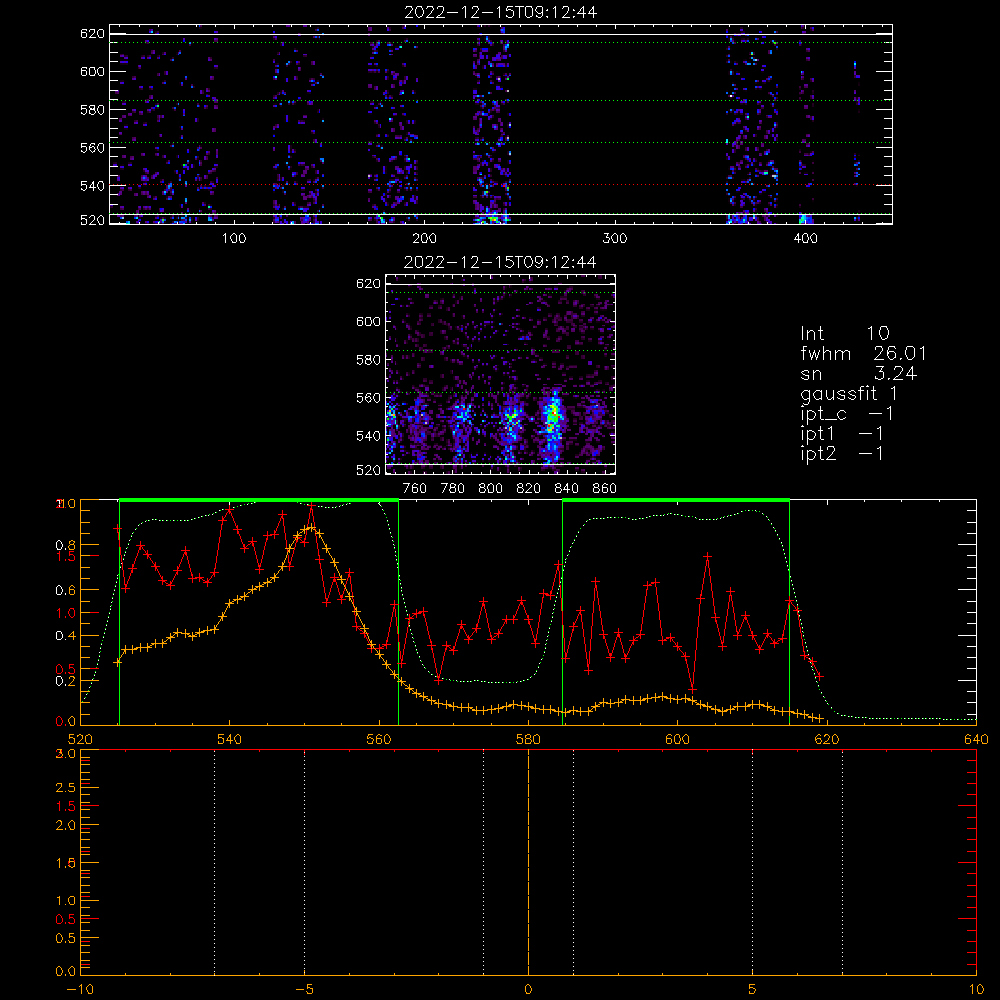Click the orange 2.0 y-axis label in bottom plot

coord(66,825)
